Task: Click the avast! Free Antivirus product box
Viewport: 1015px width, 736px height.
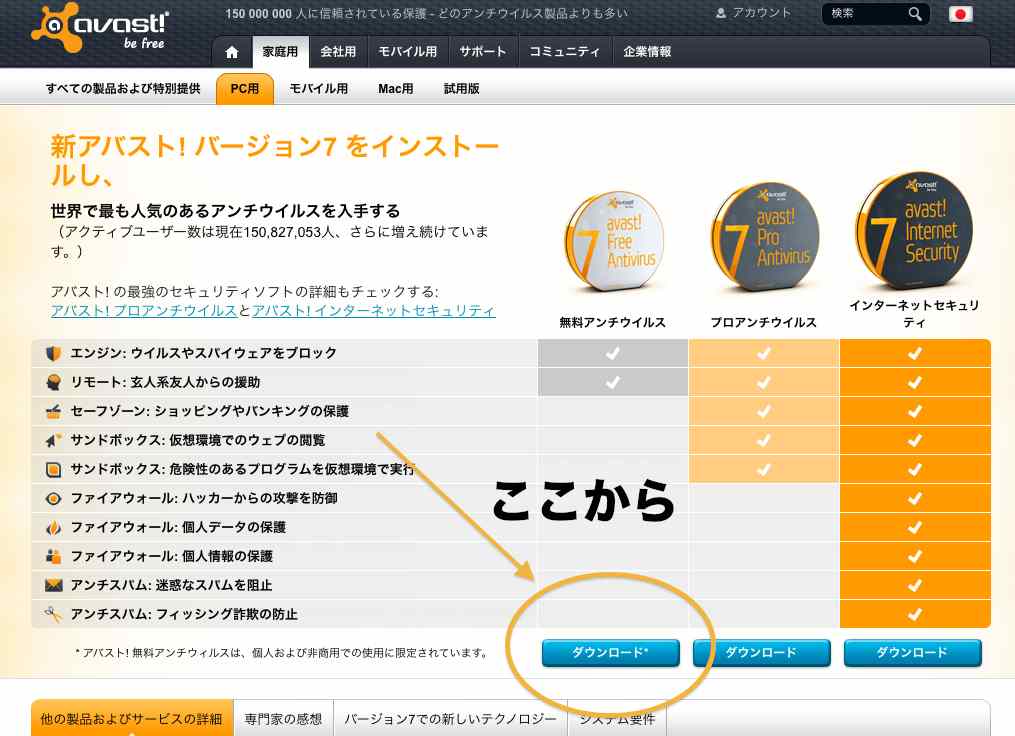Action: coord(614,241)
